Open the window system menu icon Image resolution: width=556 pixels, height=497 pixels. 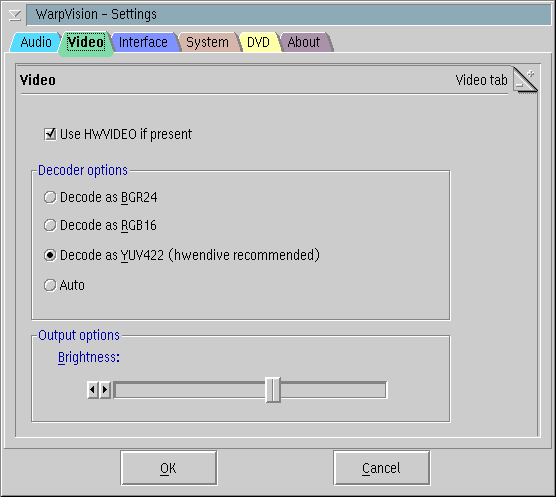(15, 15)
